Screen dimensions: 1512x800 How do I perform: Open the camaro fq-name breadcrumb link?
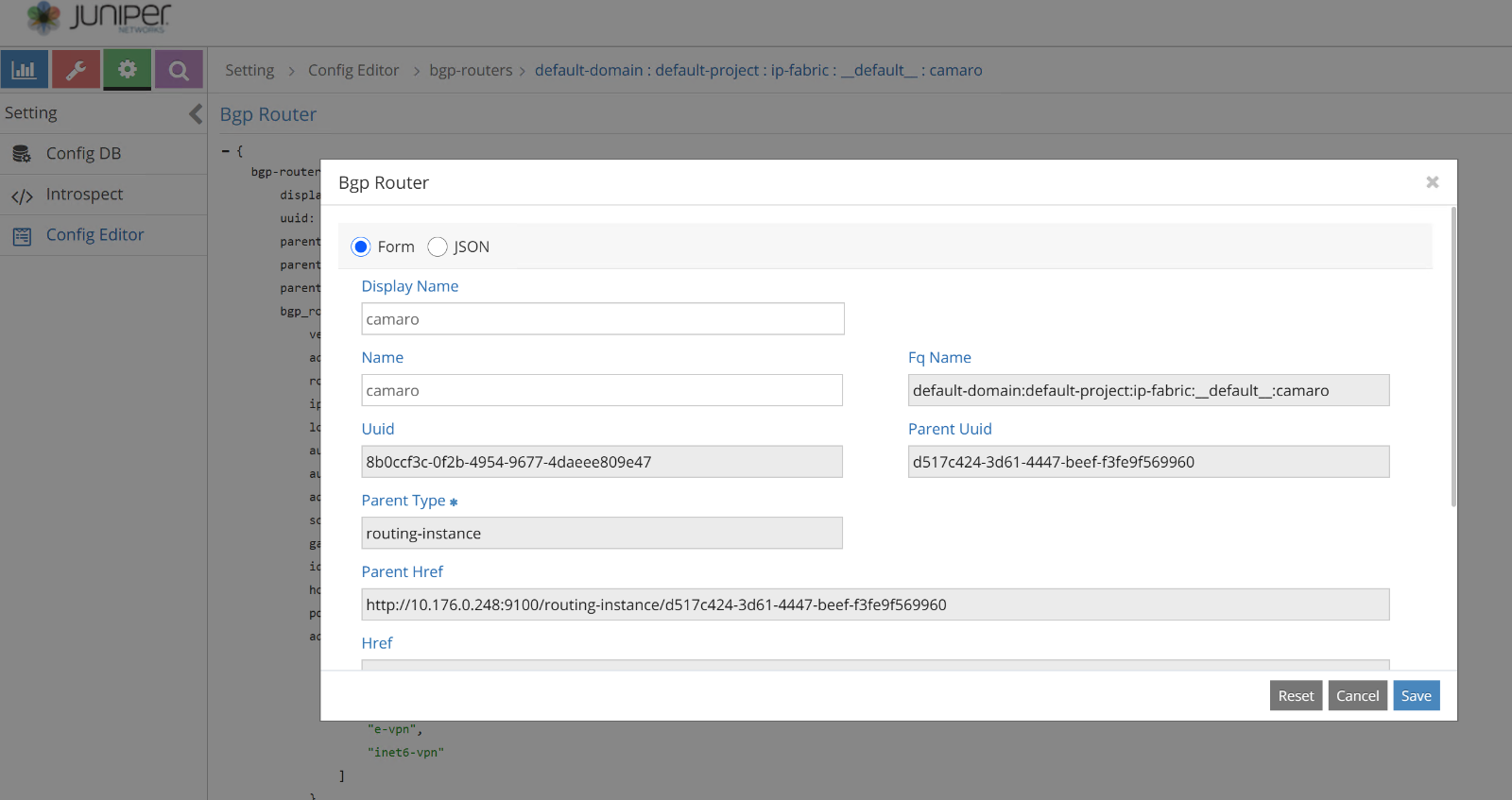coord(759,70)
